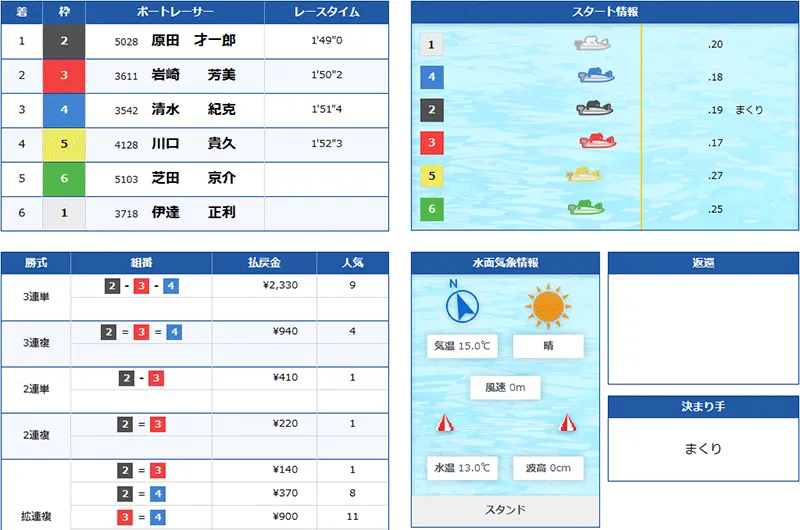Select lane badge 1 in start info
Screen dimensions: 800x530
click(x=431, y=44)
